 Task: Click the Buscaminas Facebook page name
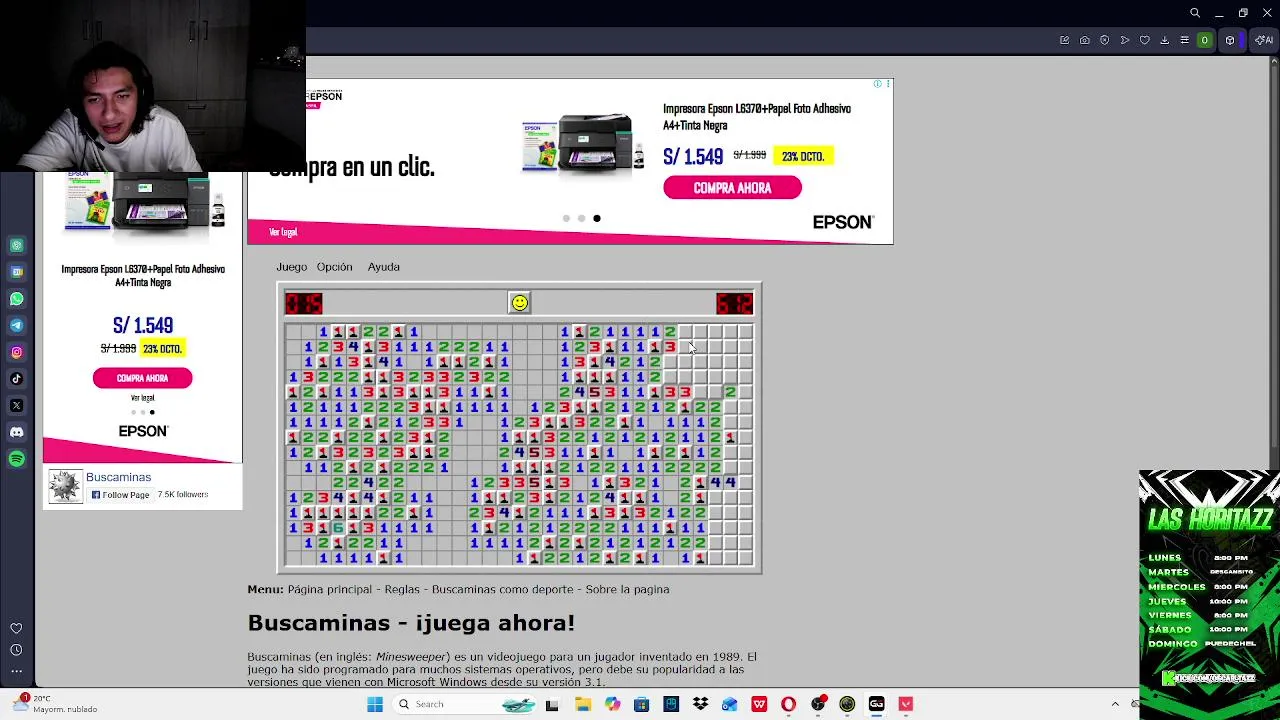pyautogui.click(x=118, y=477)
